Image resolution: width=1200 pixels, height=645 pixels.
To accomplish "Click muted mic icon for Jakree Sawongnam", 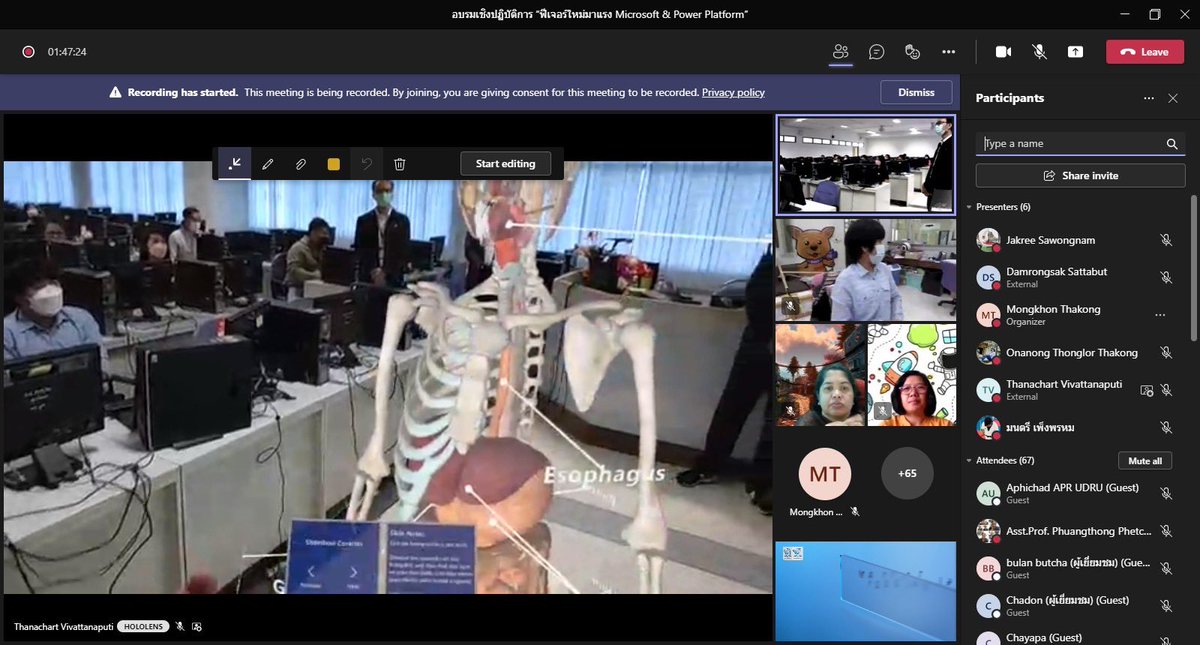I will (1165, 240).
